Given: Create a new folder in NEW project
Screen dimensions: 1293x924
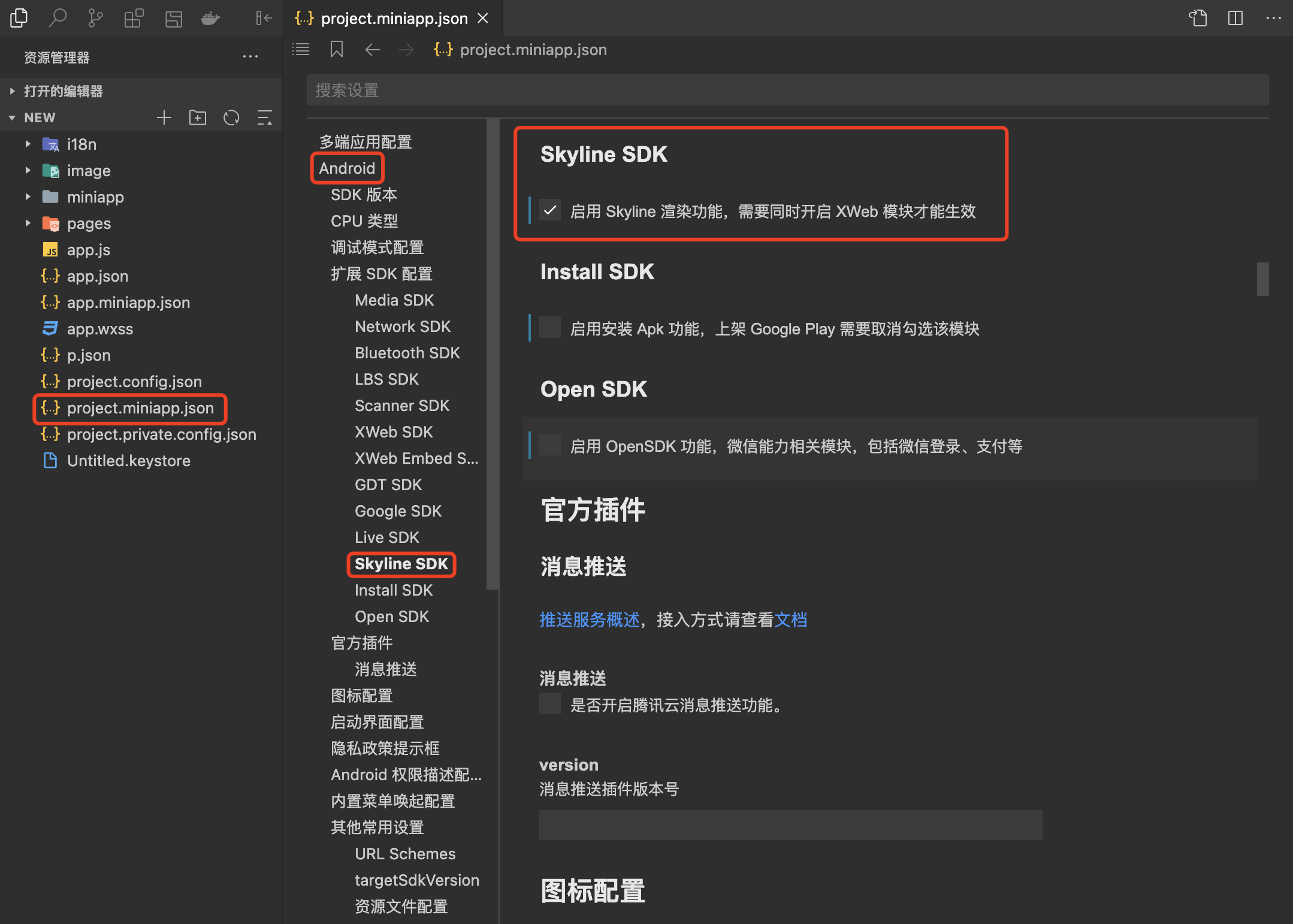Looking at the screenshot, I should point(198,117).
